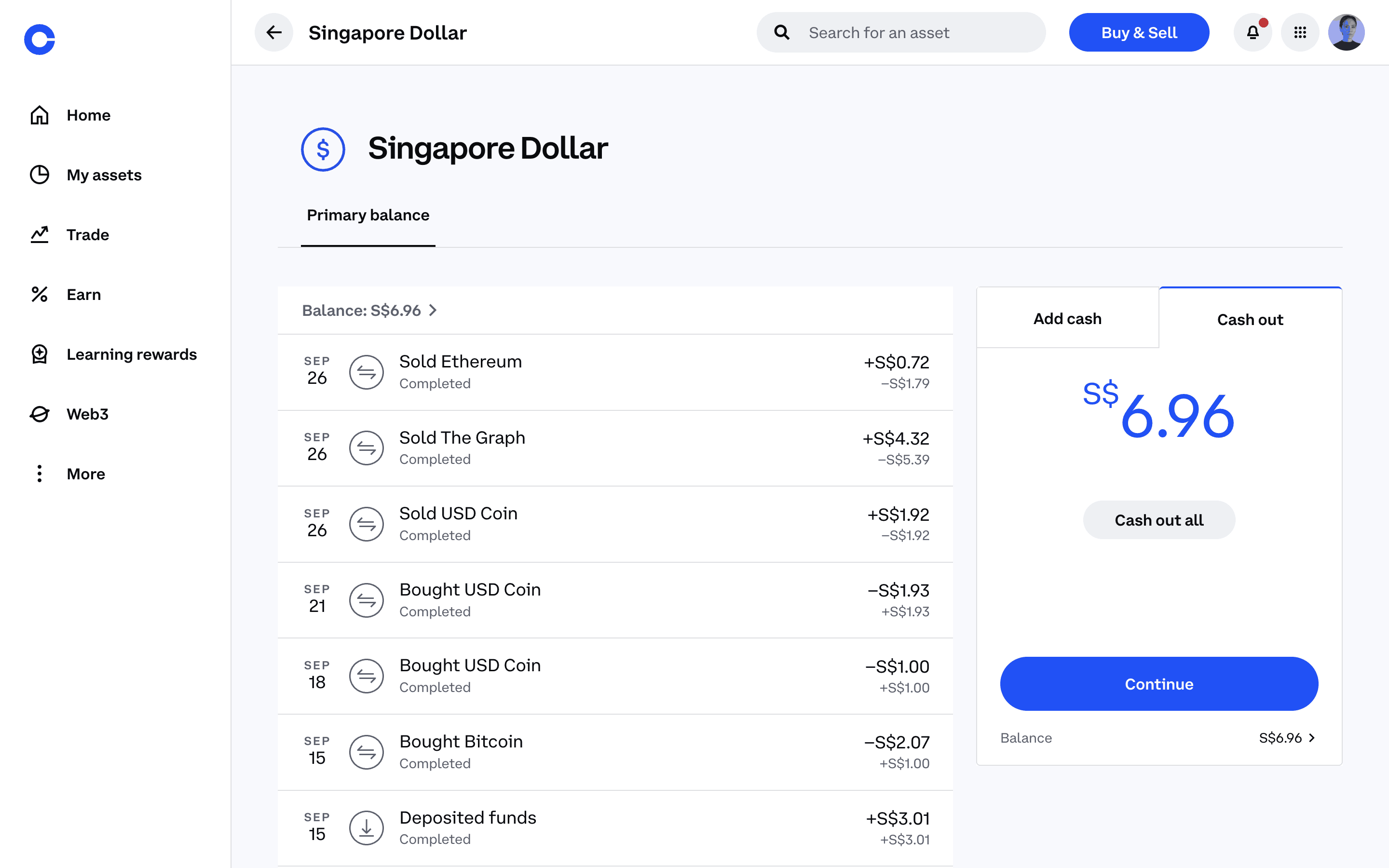
Task: Click the Coinbase logo icon
Action: [40, 40]
